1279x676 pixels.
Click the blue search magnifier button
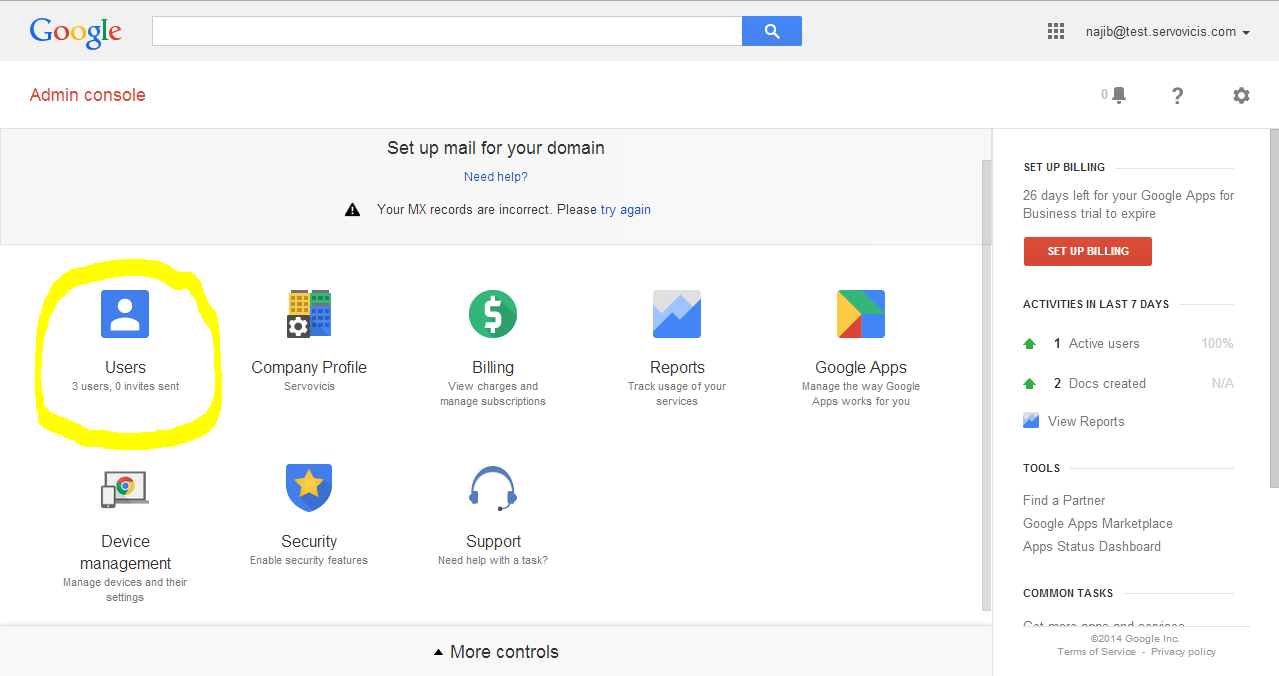772,31
